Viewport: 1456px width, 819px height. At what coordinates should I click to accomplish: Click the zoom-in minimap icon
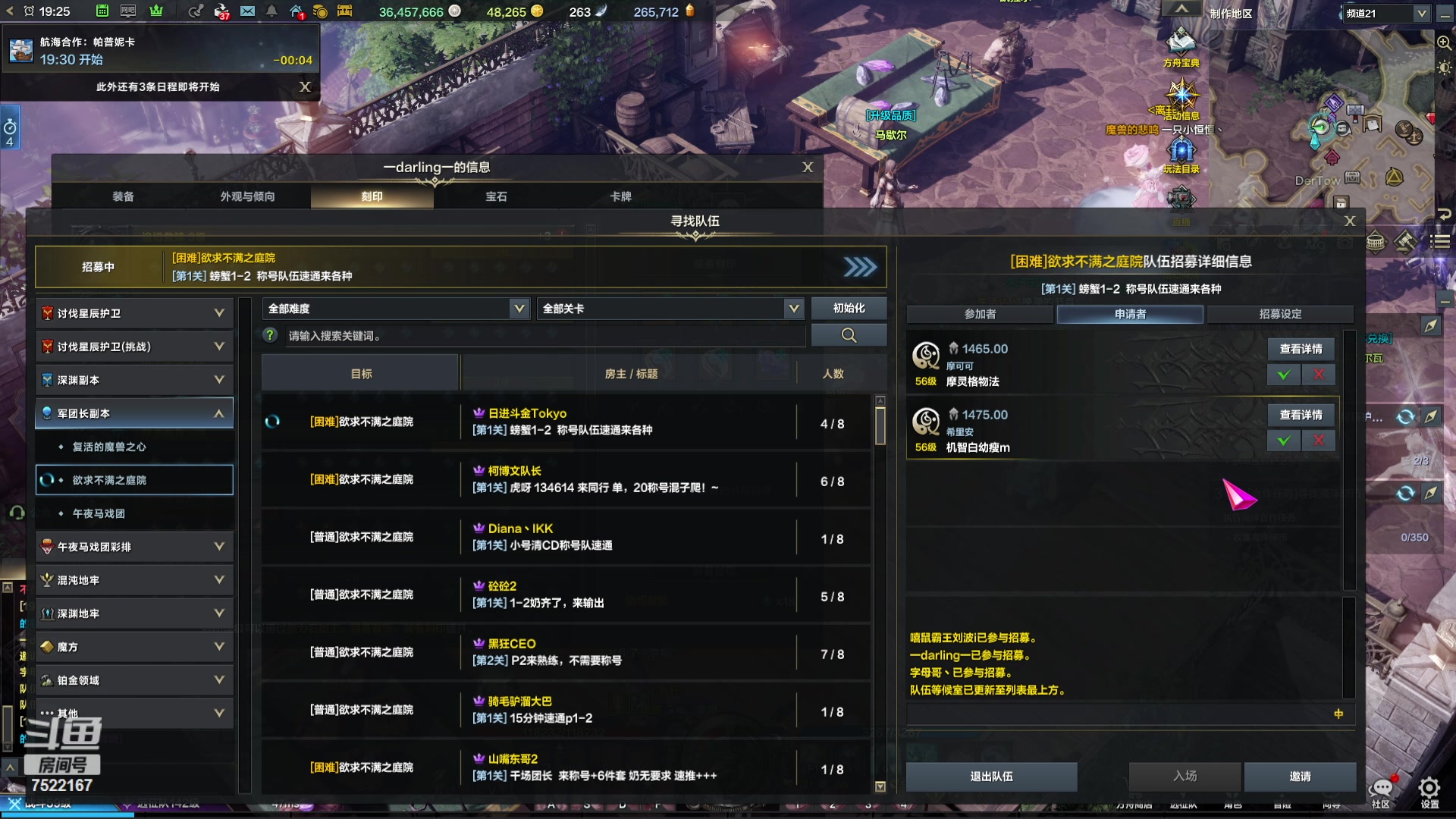click(1444, 42)
